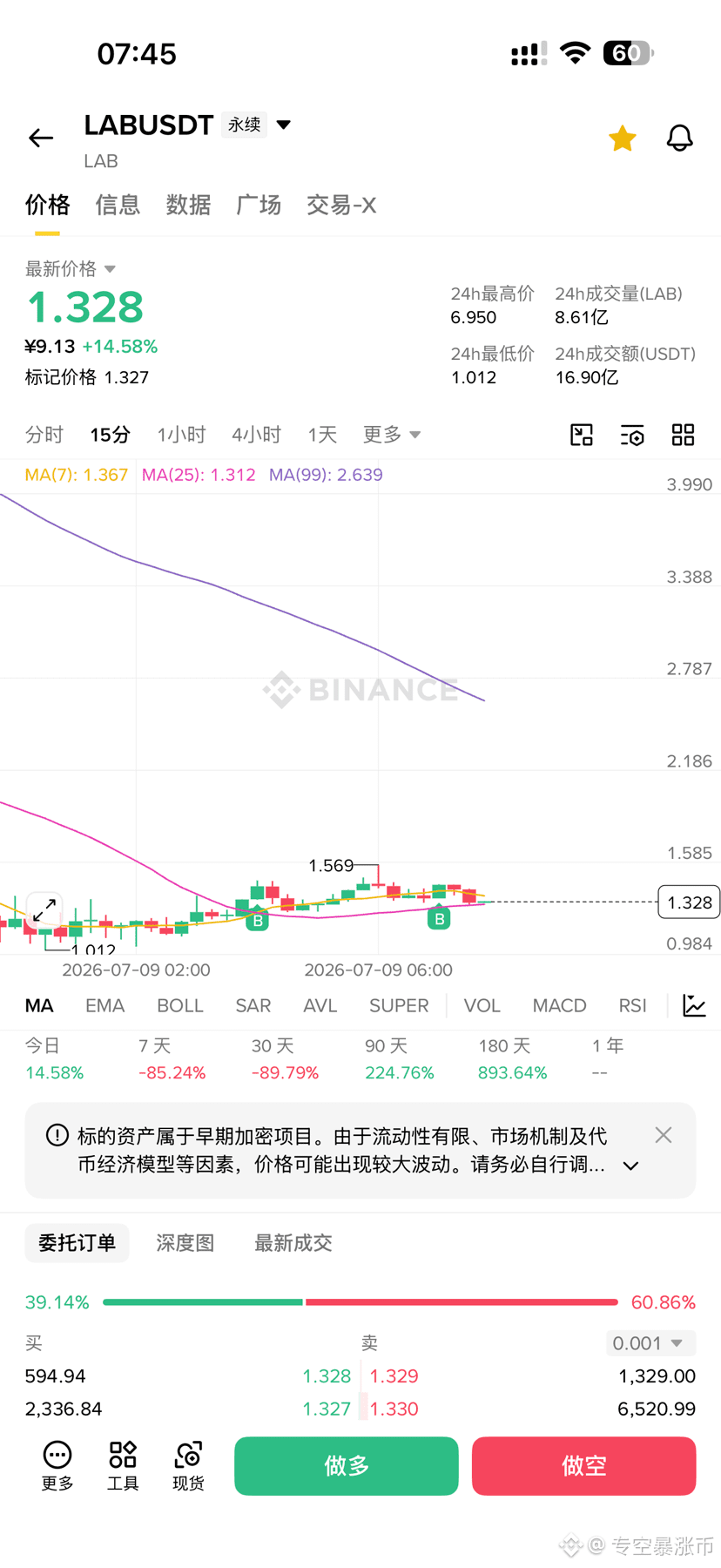Tap the Wi-Fi status icon
The image size is (721, 1568).
[575, 53]
